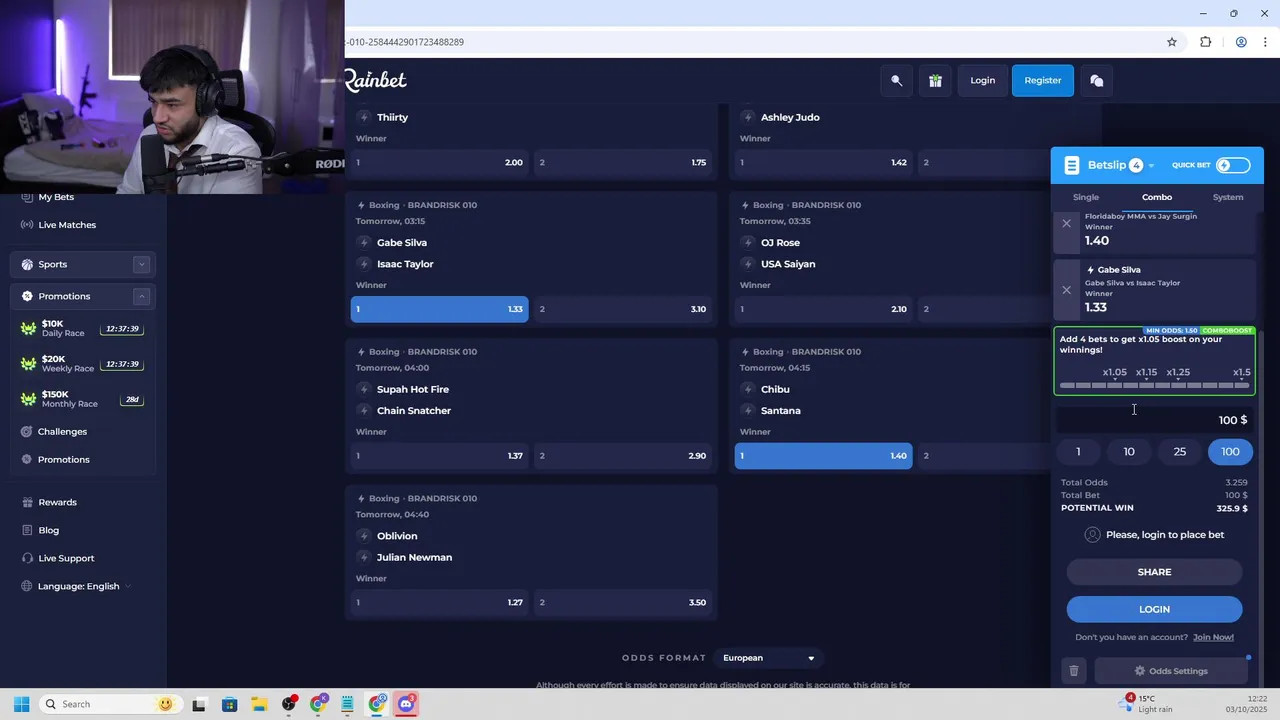The width and height of the screenshot is (1280, 720).
Task: Click the Register button
Action: pyautogui.click(x=1043, y=81)
